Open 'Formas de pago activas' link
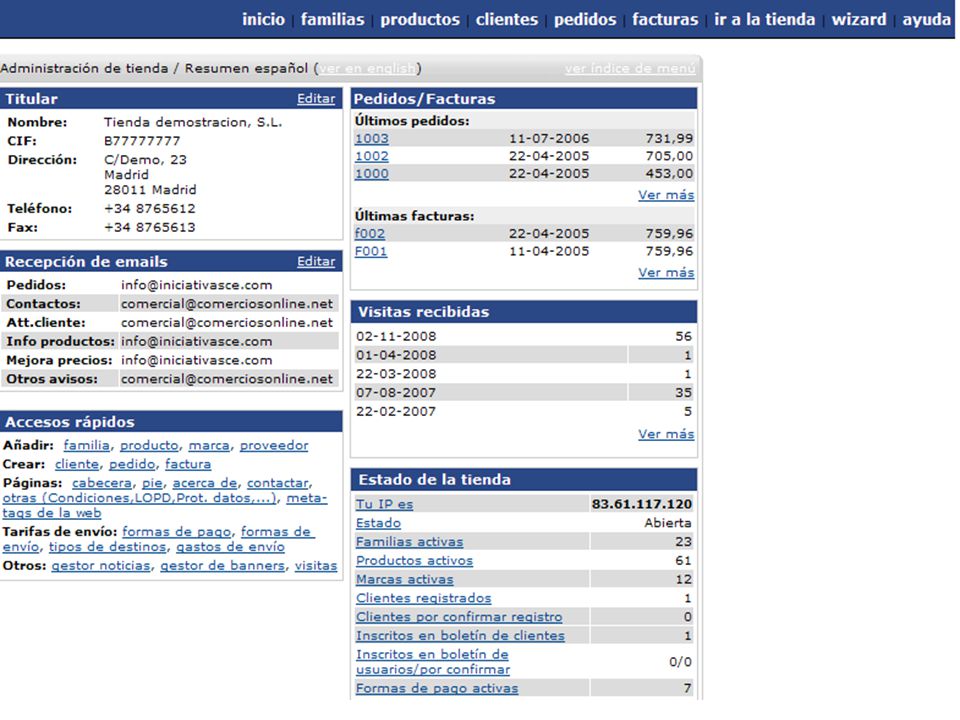The width and height of the screenshot is (960, 720). (437, 689)
